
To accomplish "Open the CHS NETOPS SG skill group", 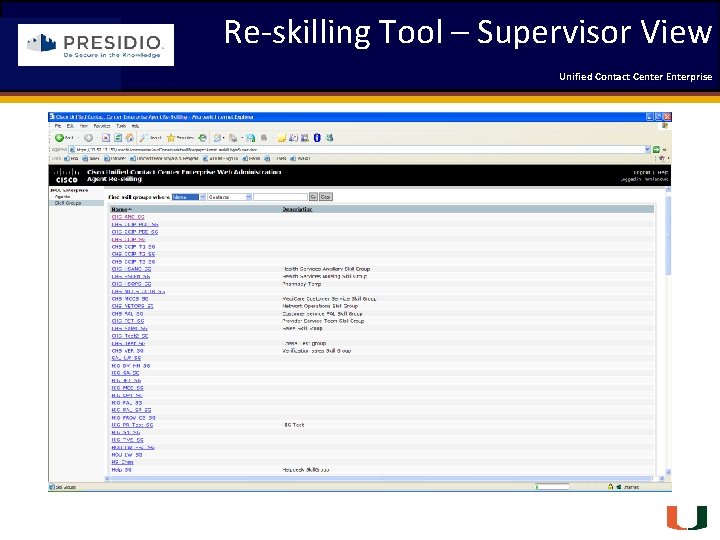I will [x=132, y=306].
